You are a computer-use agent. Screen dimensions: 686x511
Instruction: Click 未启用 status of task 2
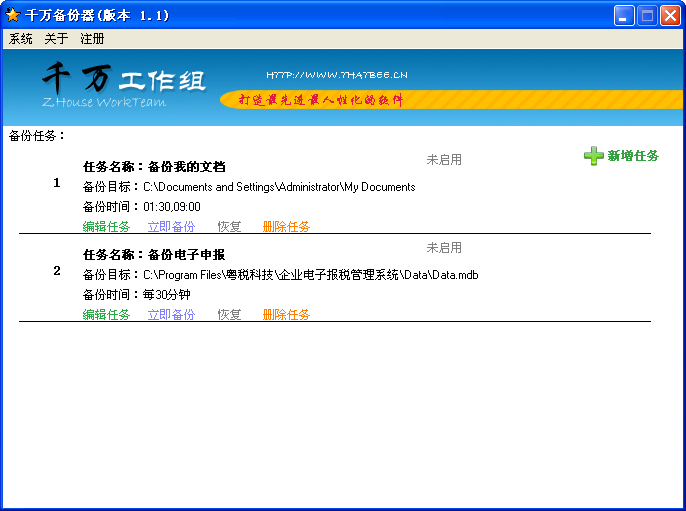point(444,248)
